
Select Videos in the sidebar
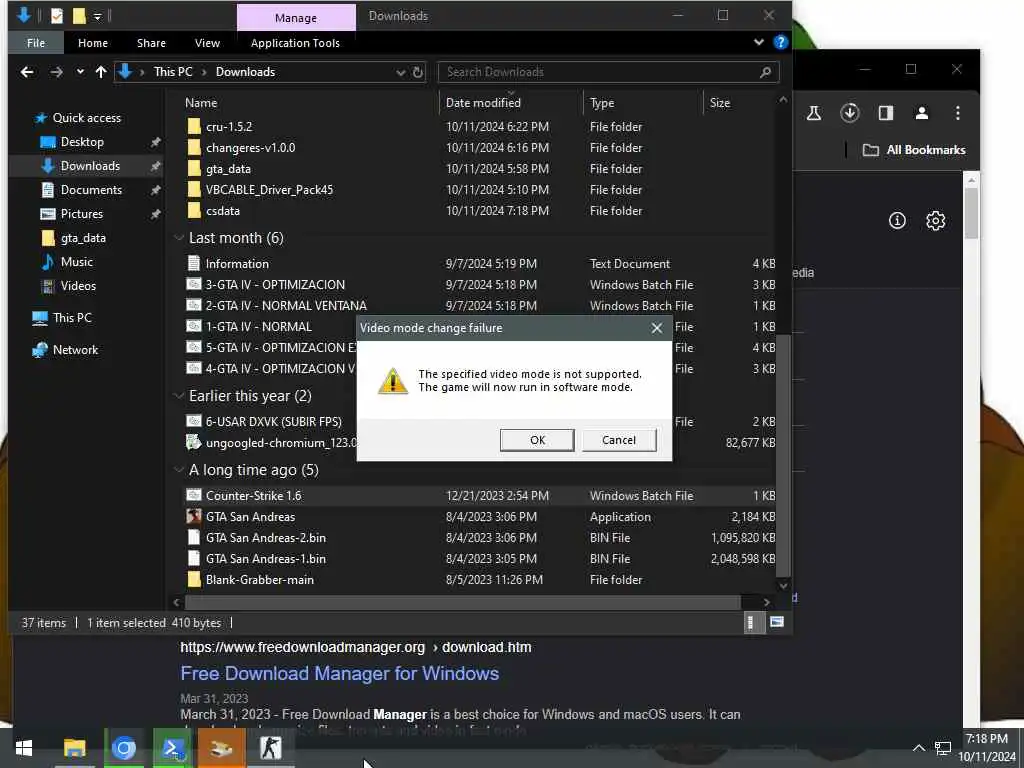[78, 286]
